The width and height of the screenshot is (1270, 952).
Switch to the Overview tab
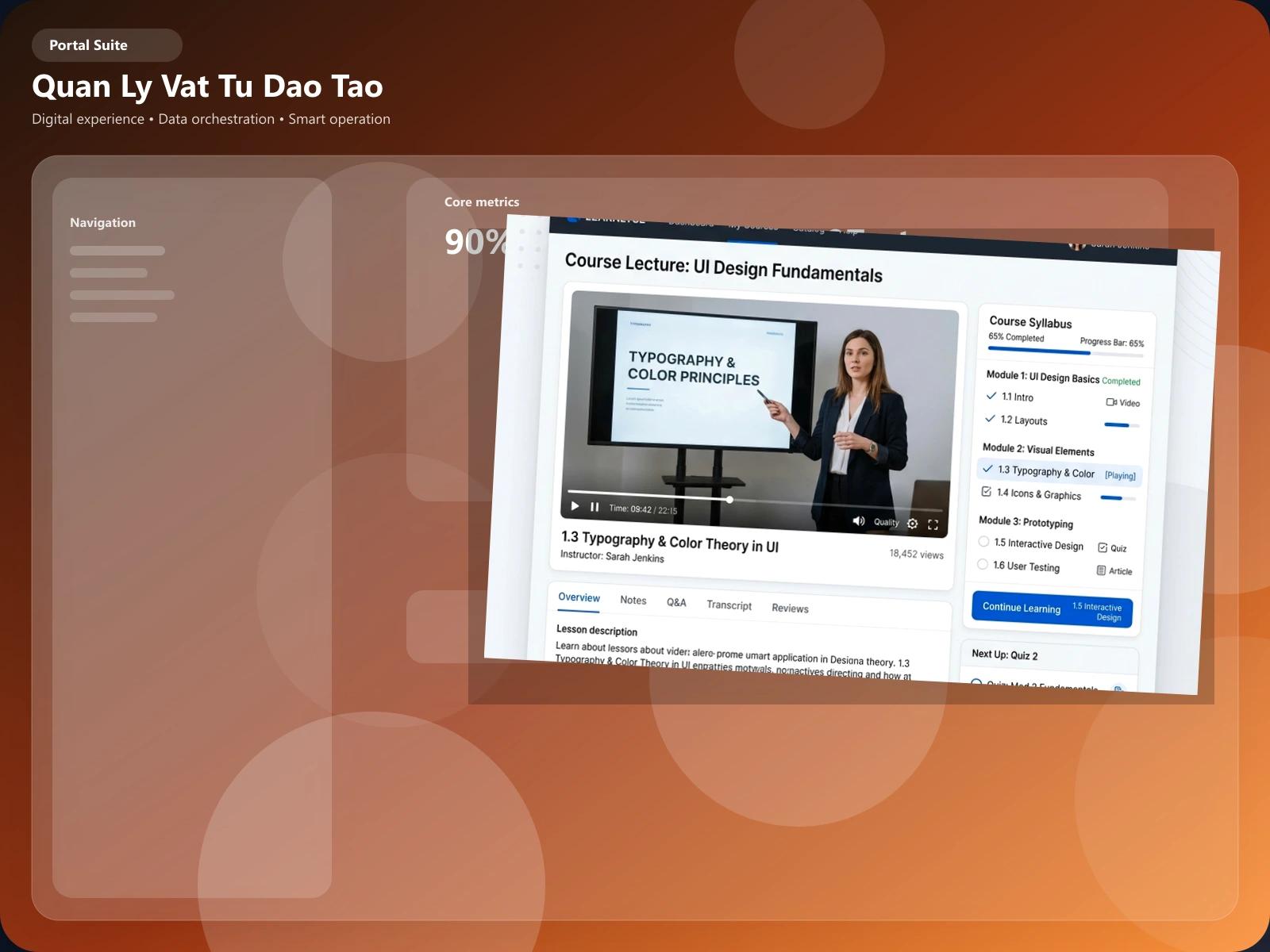click(579, 597)
